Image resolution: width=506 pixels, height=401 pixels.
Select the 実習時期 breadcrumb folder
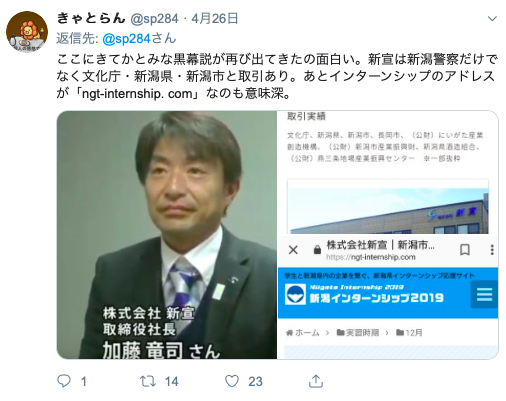click(358, 333)
